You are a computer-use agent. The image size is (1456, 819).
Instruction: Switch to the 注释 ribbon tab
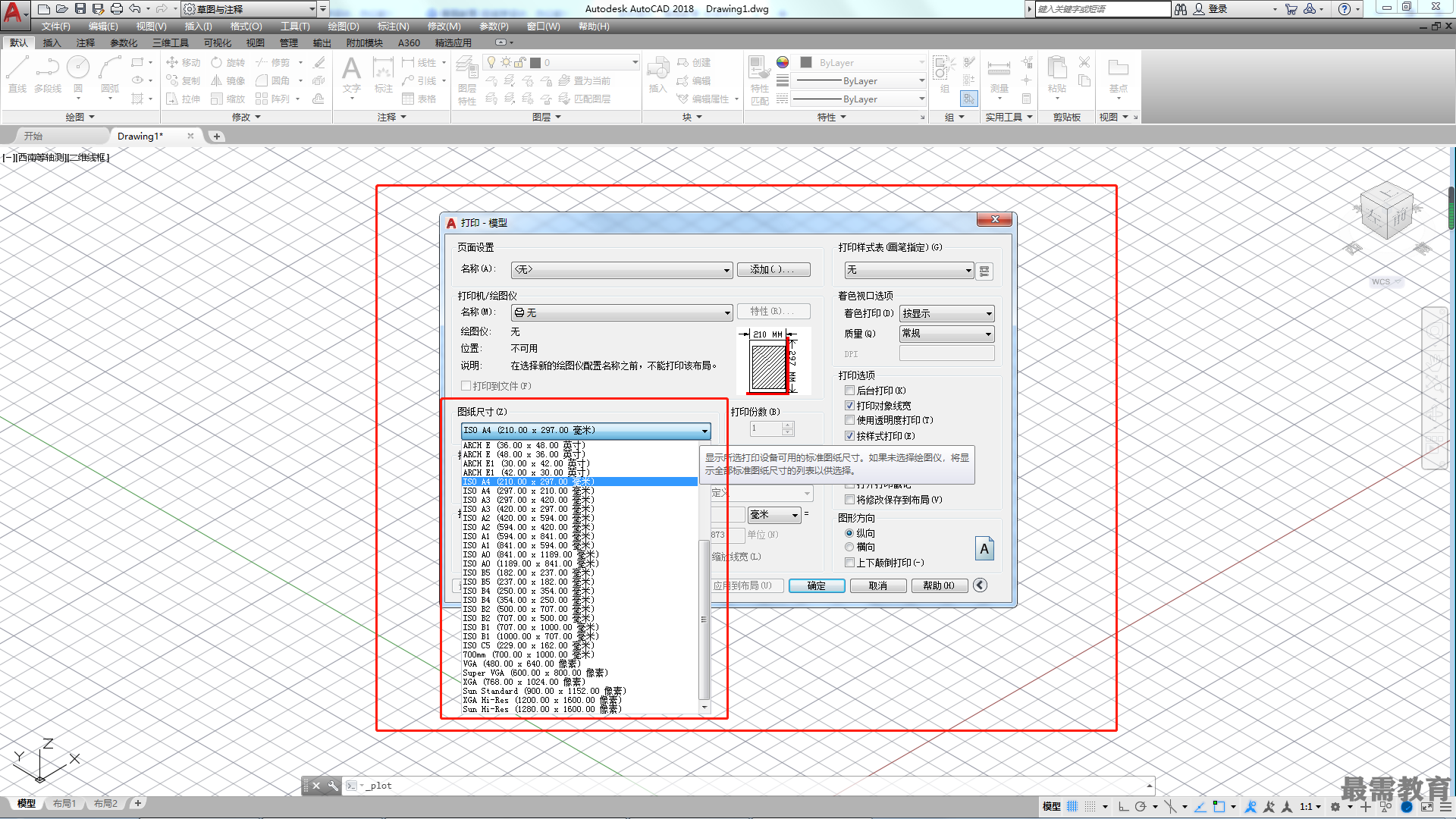pyautogui.click(x=86, y=43)
